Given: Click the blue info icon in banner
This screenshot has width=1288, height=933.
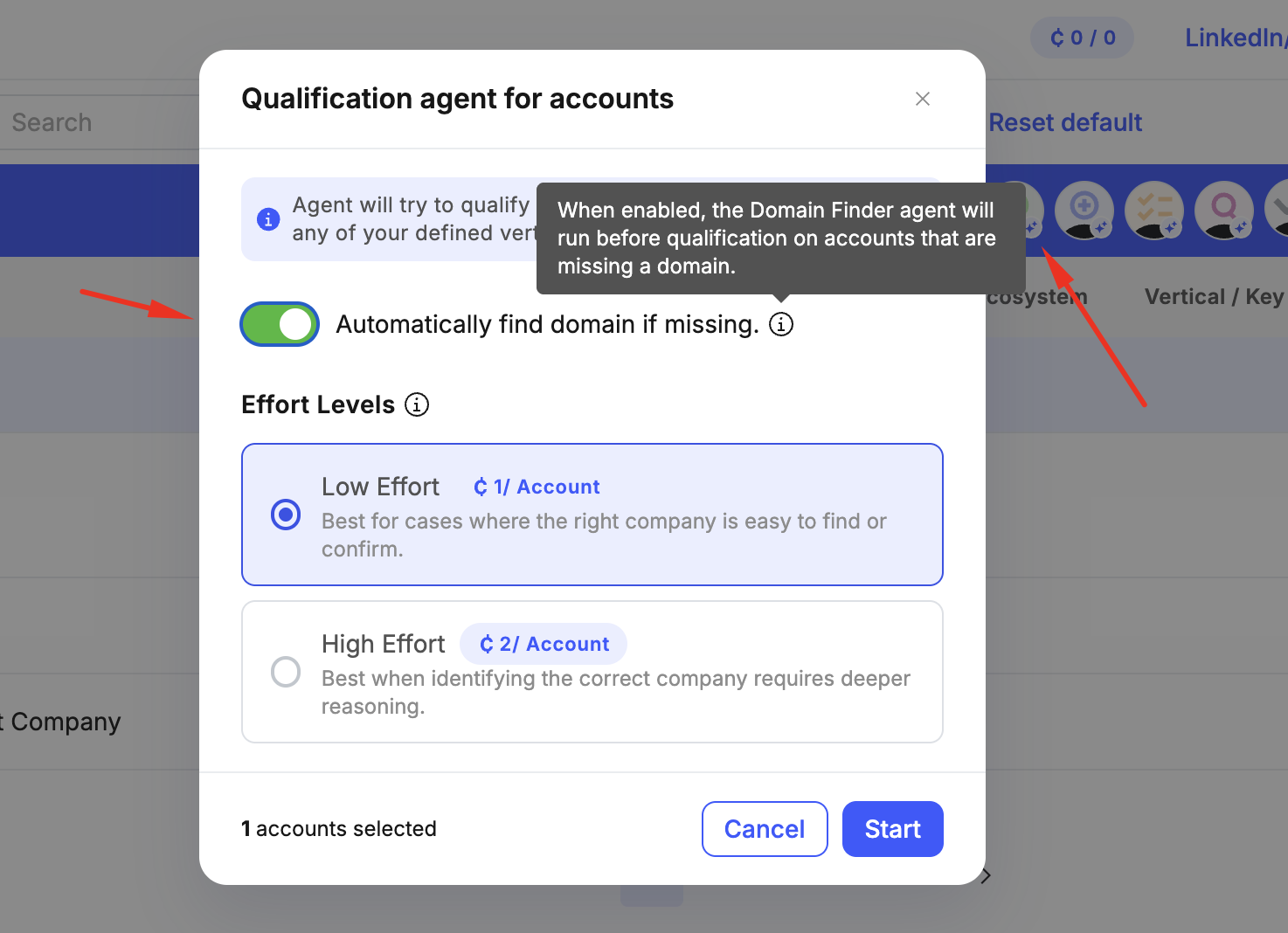Looking at the screenshot, I should [268, 219].
